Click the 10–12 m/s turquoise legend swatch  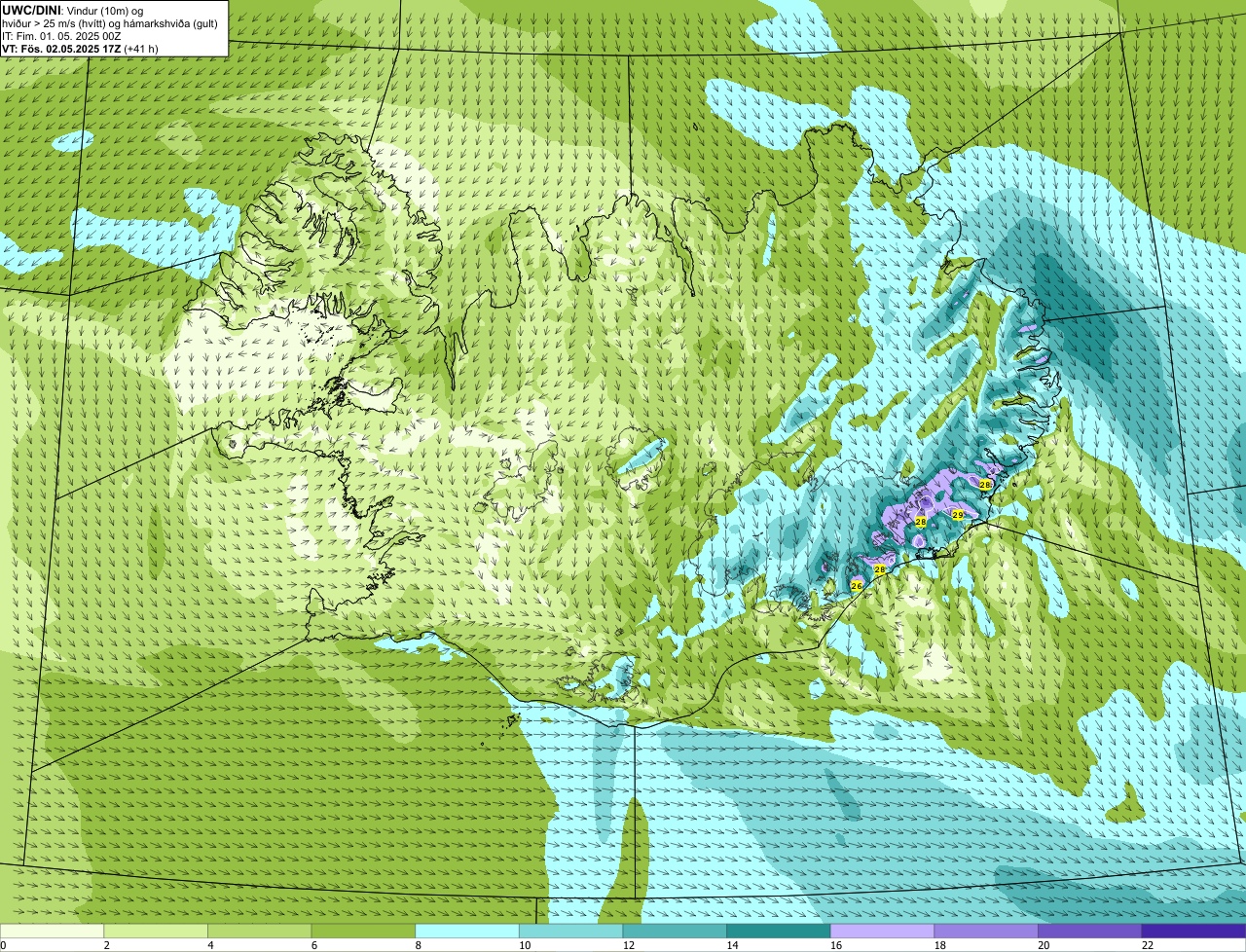click(x=570, y=931)
